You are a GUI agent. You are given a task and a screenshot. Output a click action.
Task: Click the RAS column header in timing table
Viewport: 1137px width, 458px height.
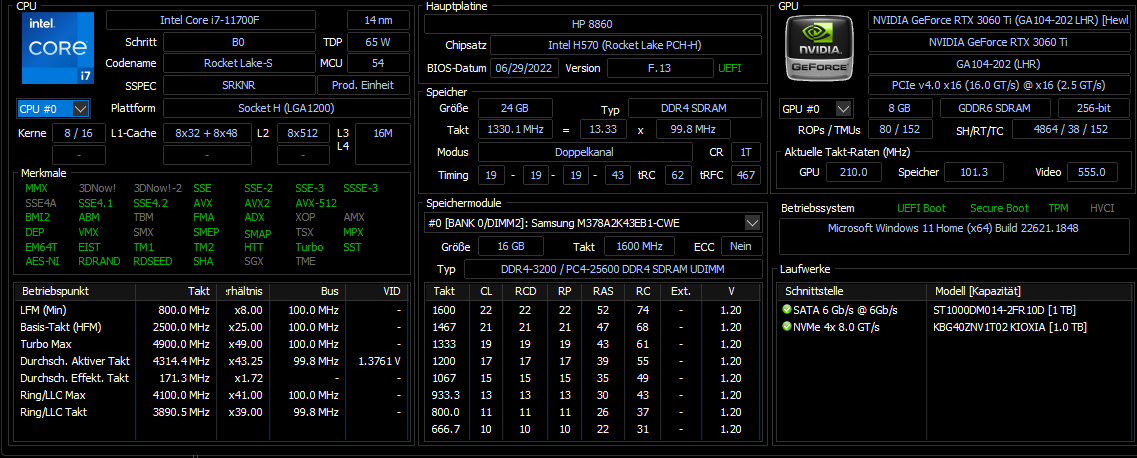click(x=603, y=291)
